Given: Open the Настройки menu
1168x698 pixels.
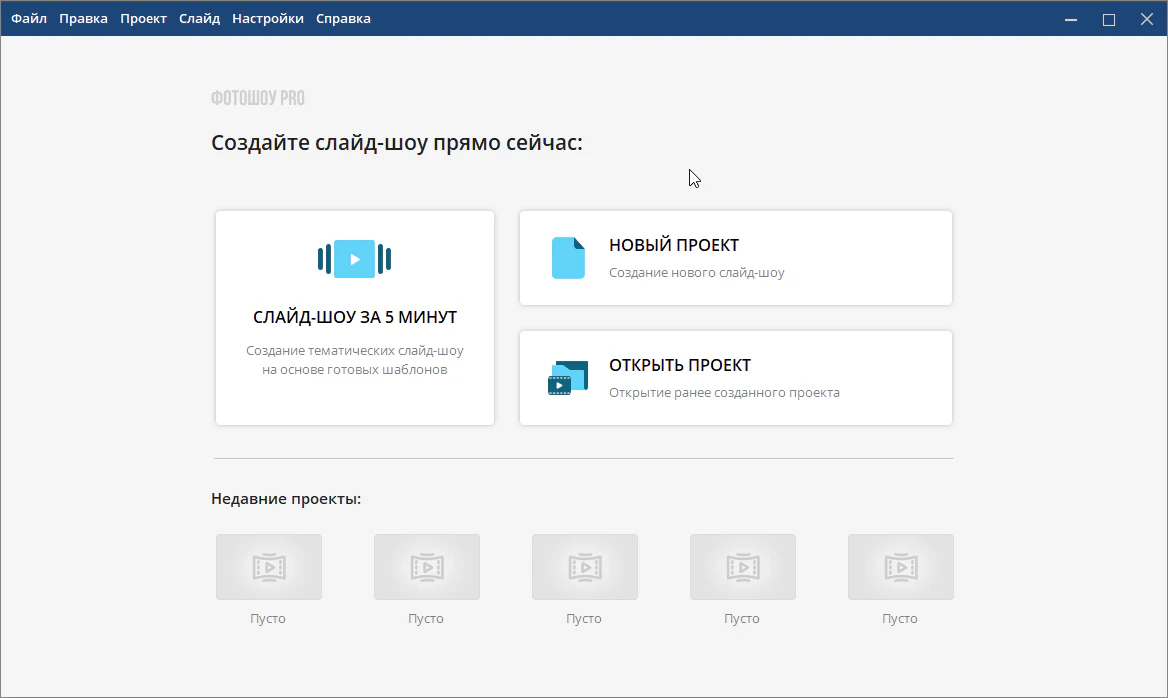Looking at the screenshot, I should pos(267,19).
